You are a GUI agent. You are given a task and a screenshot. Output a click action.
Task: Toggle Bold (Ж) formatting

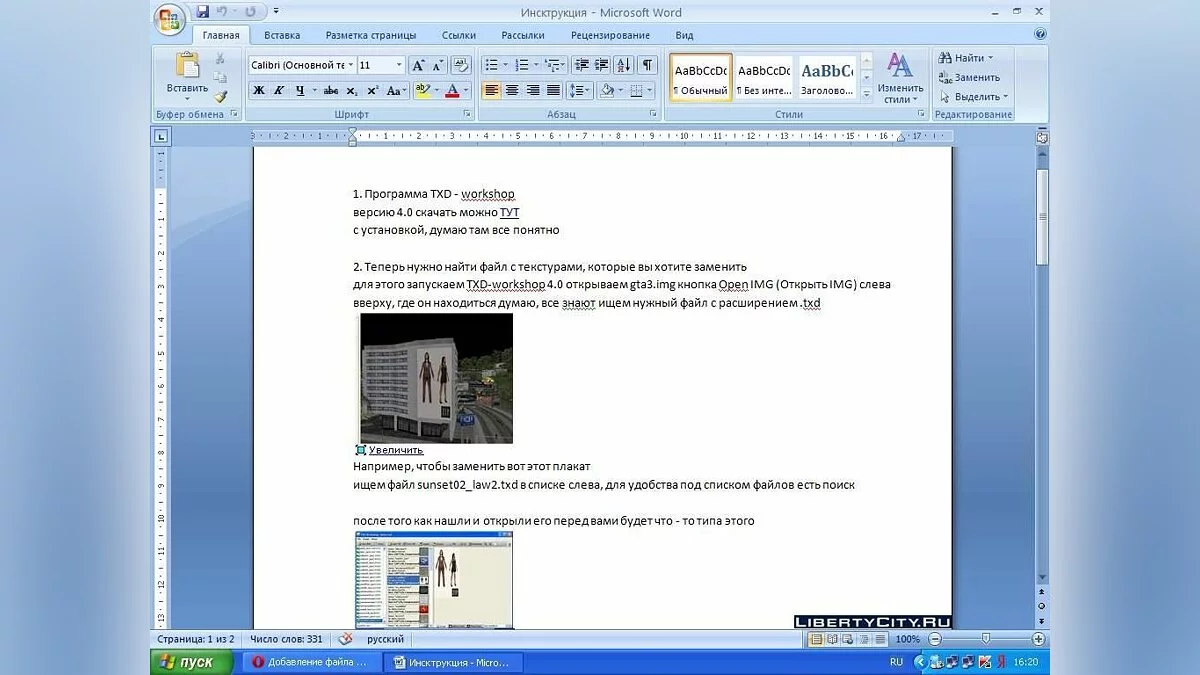coord(258,91)
